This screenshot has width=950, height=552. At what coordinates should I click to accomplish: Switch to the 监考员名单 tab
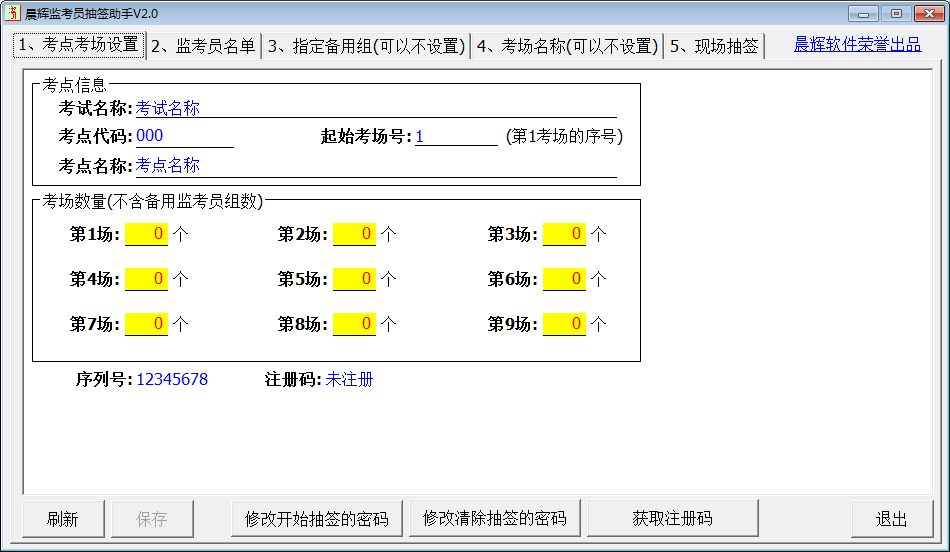[204, 46]
